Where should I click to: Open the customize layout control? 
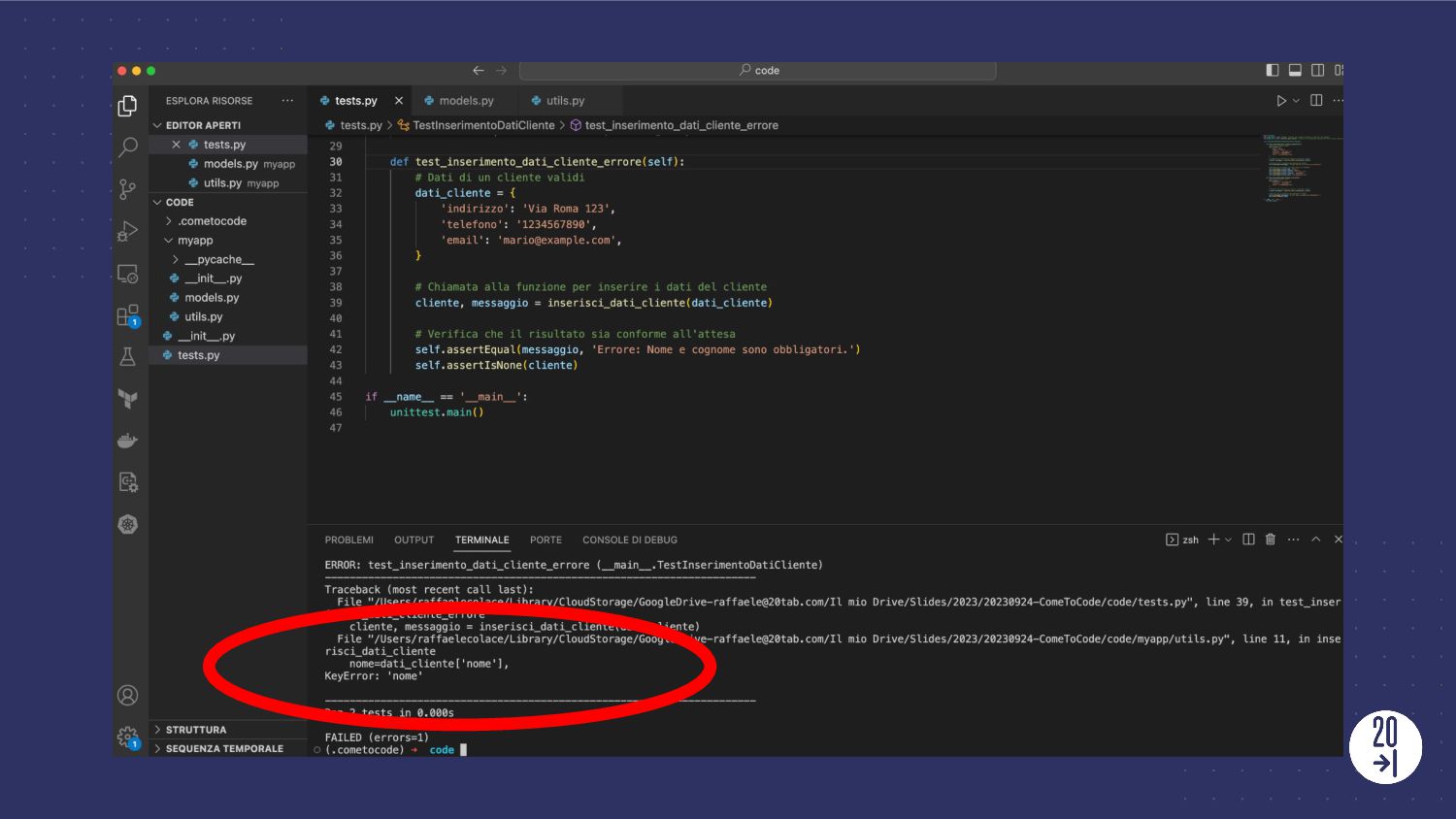pos(1339,70)
